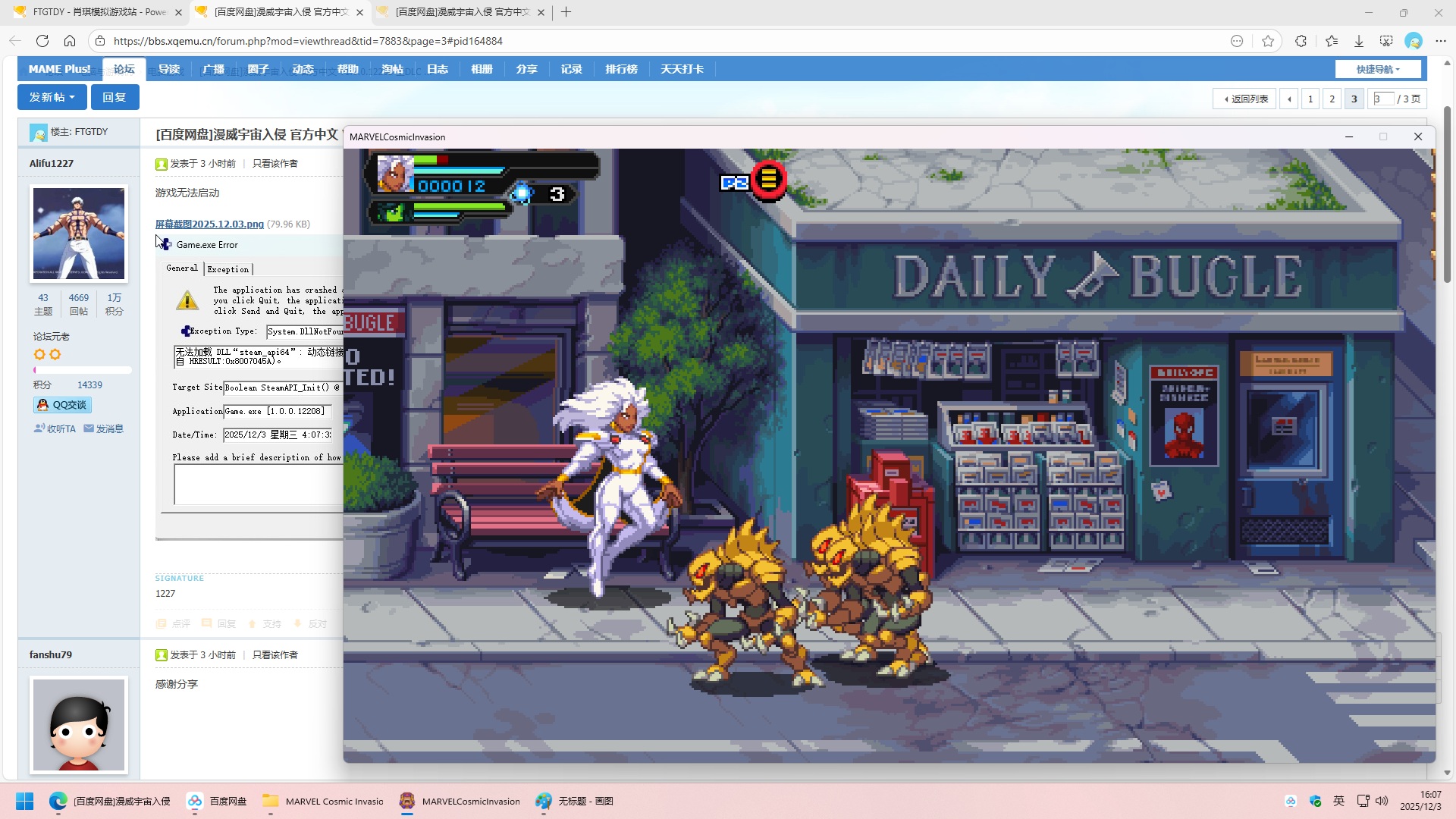Switch to FTGTDY first browser tab
Viewport: 1456px width, 819px height.
[91, 12]
